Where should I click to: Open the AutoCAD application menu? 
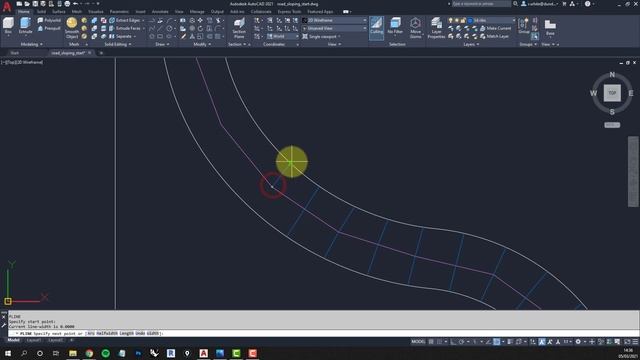pos(7,6)
